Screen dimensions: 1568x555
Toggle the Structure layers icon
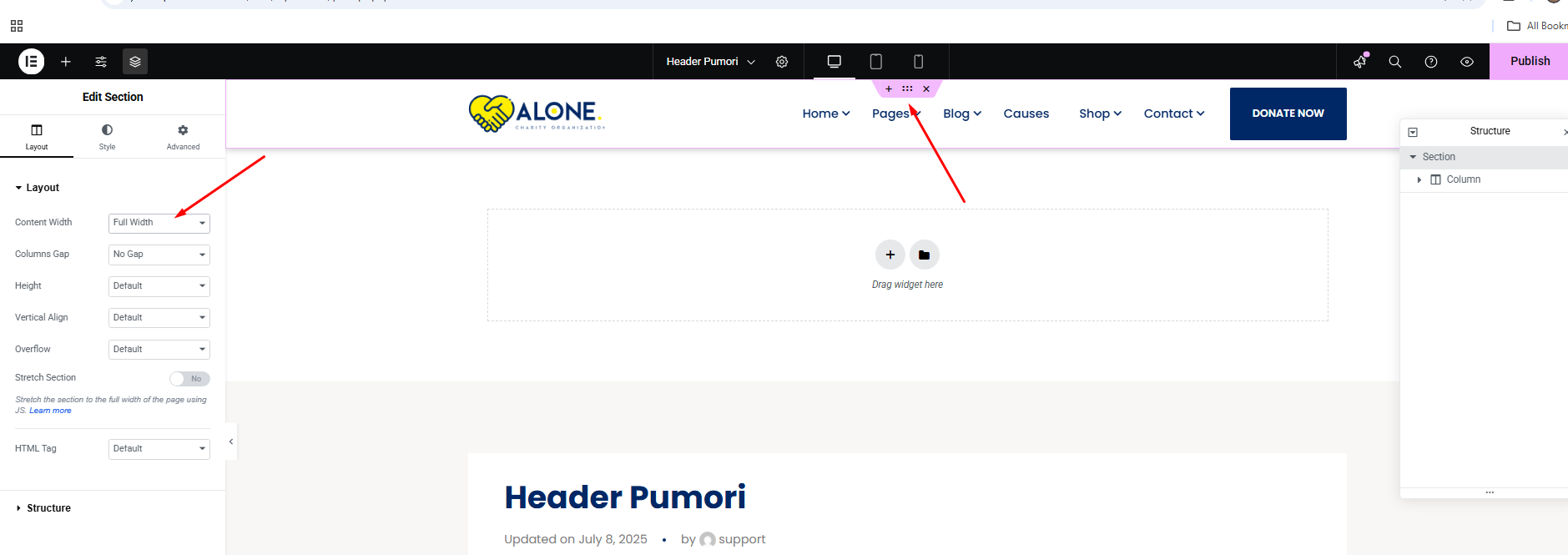point(135,62)
